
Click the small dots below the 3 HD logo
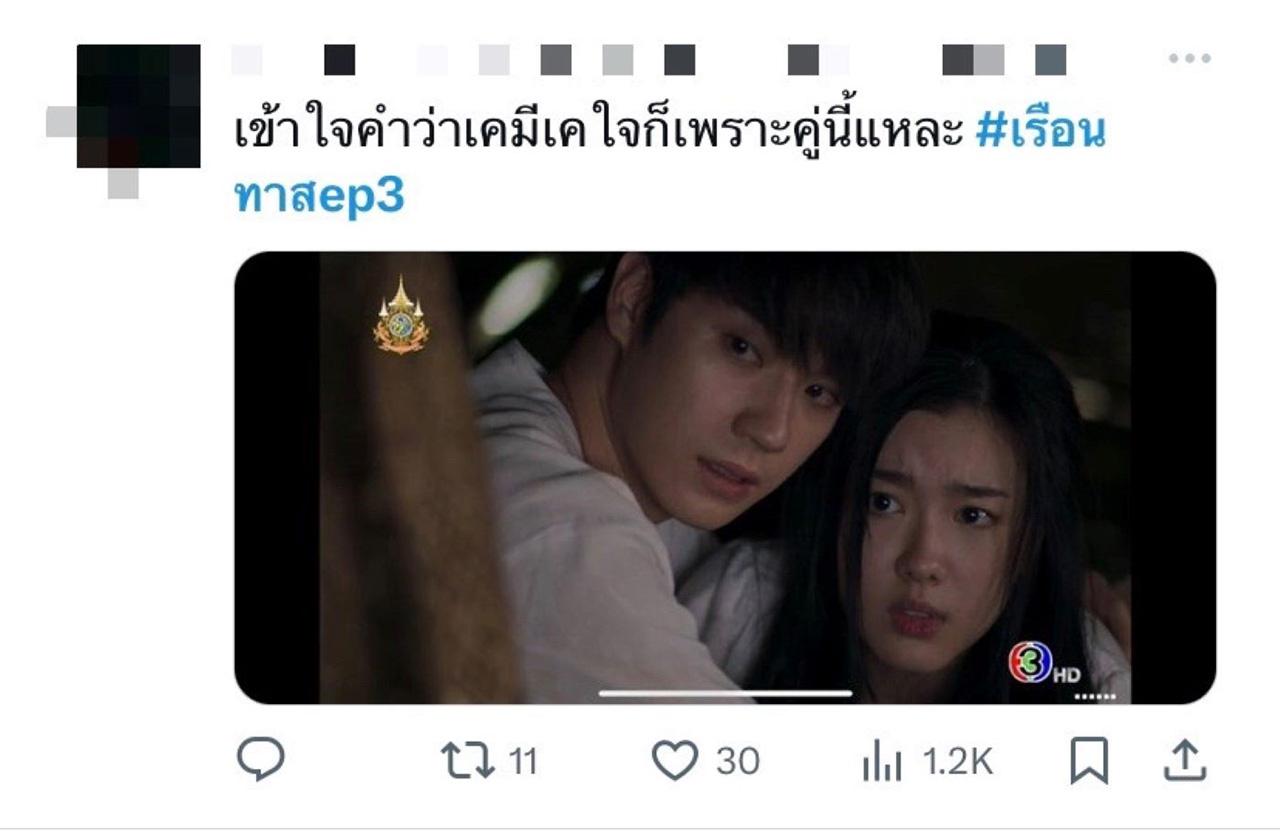point(1093,696)
